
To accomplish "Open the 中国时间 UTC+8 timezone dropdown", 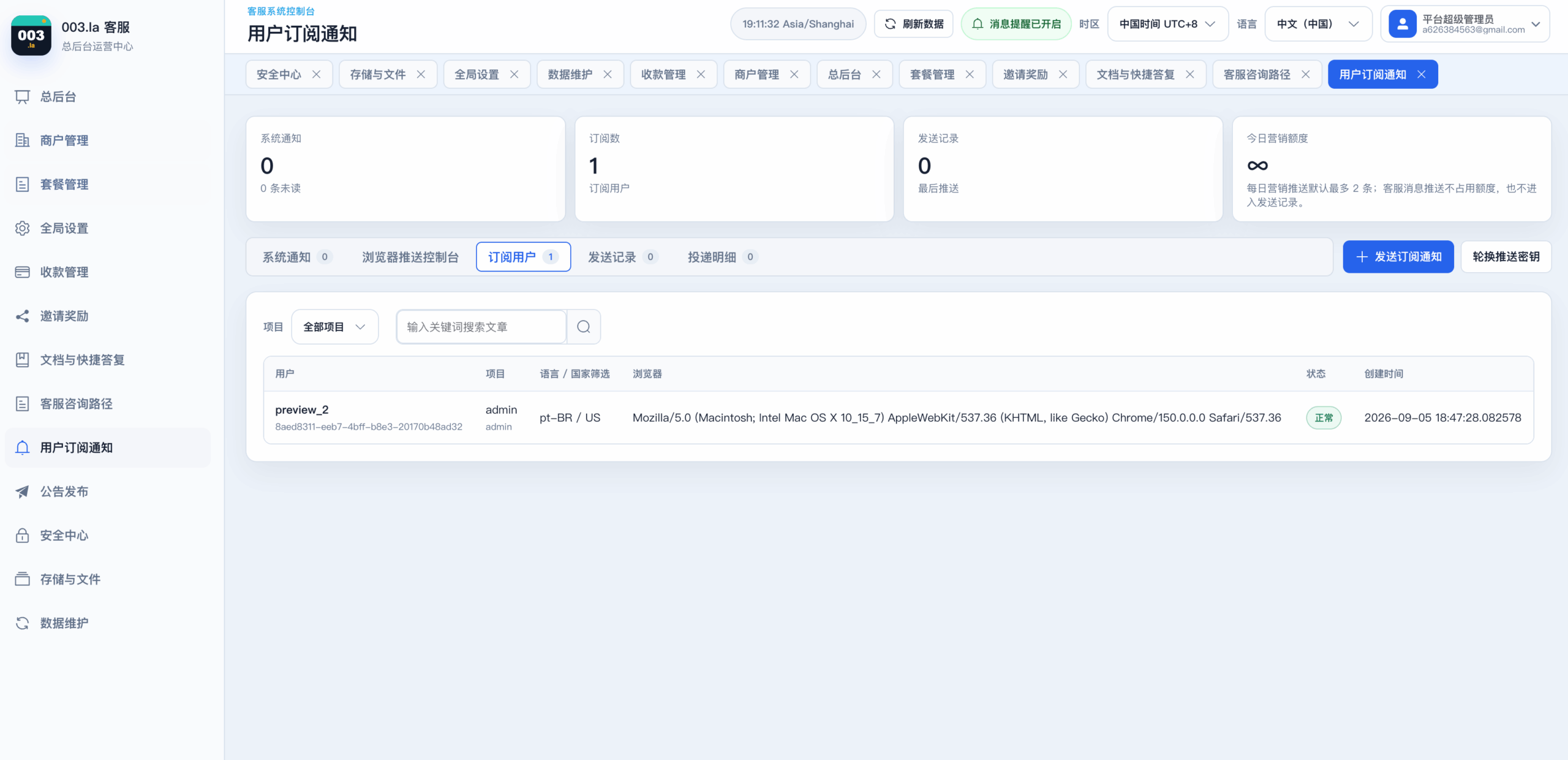I will tap(1167, 24).
